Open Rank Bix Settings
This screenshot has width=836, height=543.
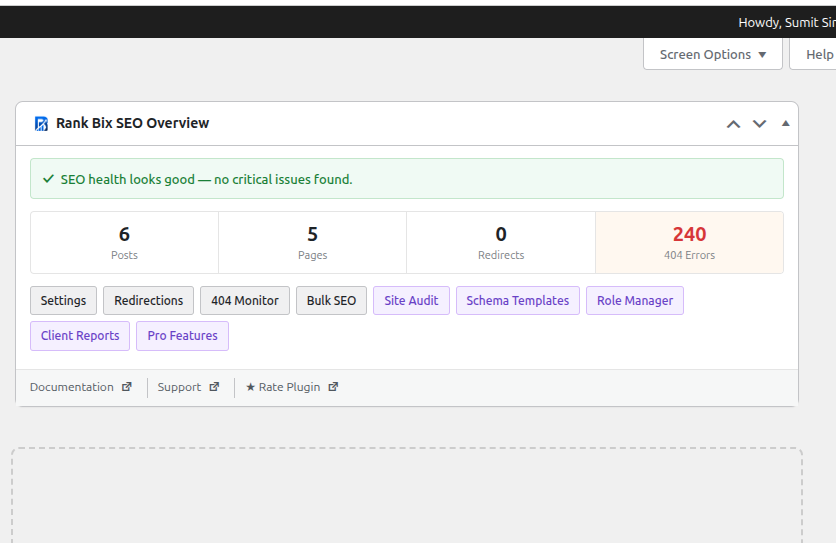(63, 300)
